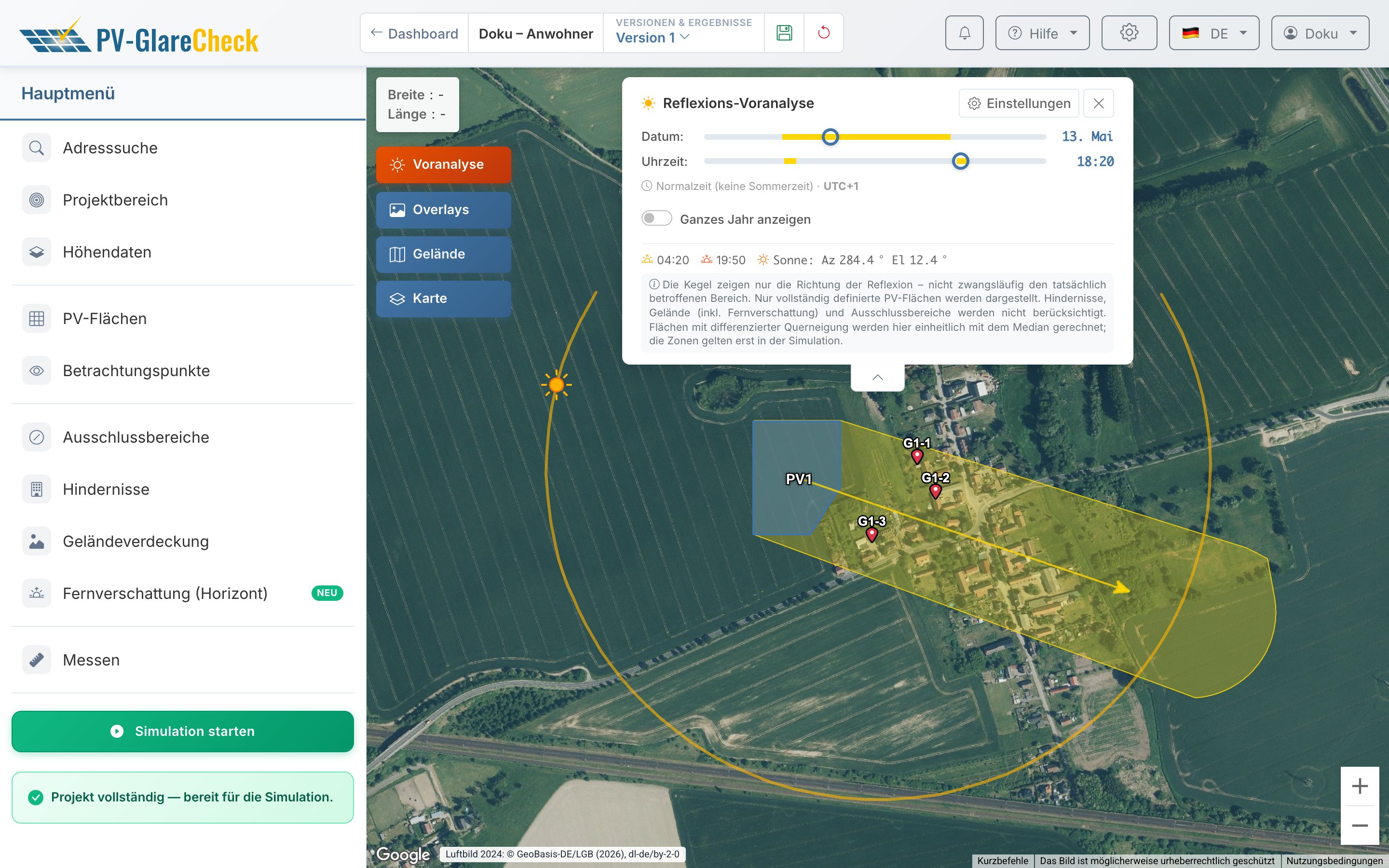Click the Höhendaten layers icon
This screenshot has width=1389, height=868.
tap(37, 252)
